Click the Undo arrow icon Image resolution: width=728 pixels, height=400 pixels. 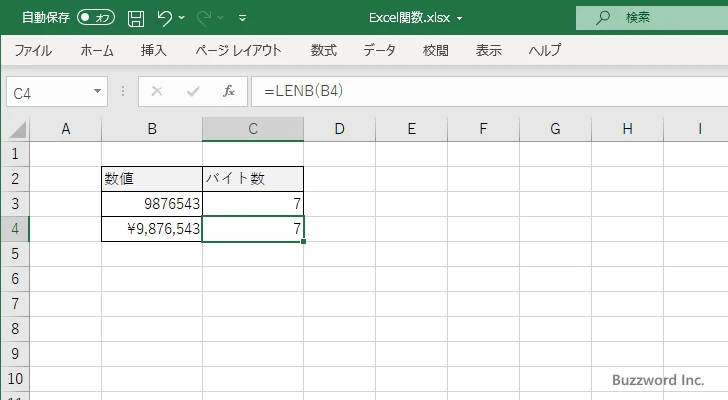click(164, 18)
